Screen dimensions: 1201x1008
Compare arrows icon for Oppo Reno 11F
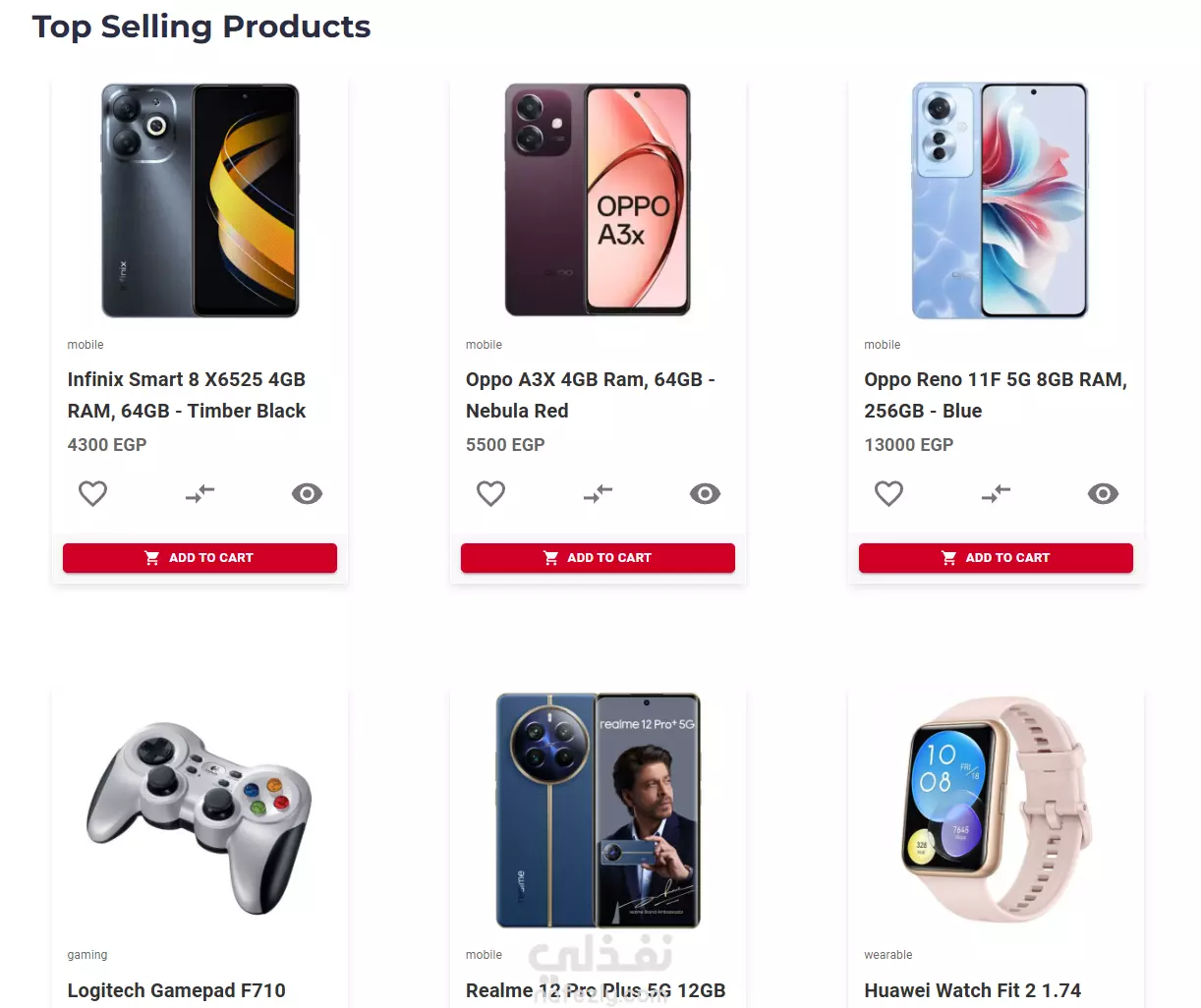[996, 493]
